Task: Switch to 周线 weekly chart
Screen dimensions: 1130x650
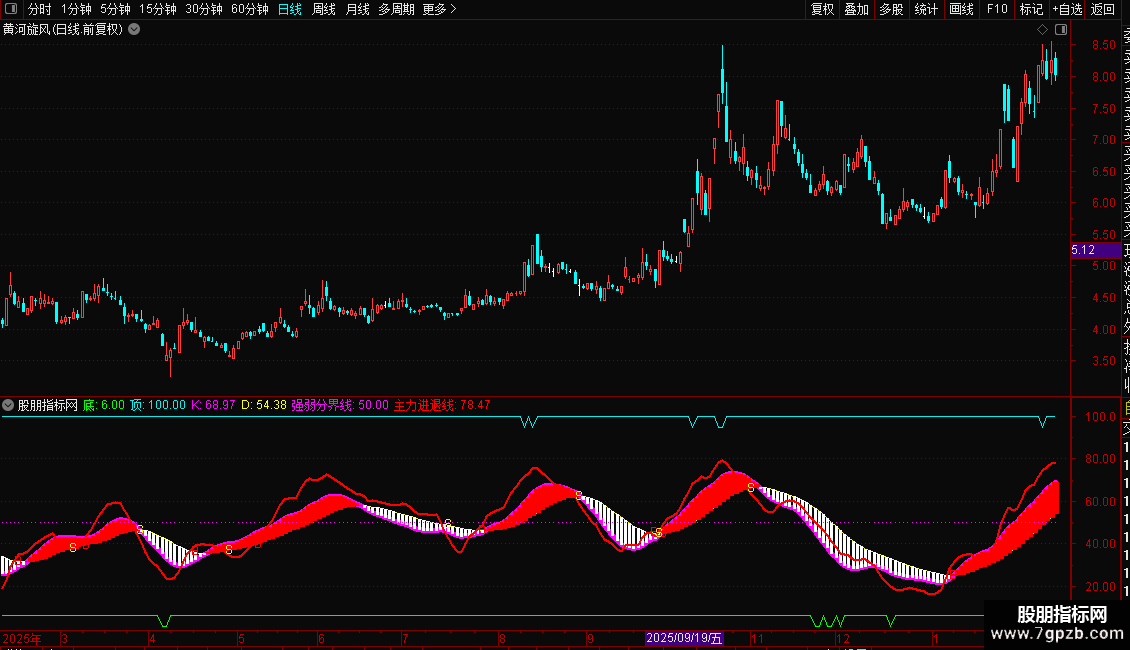Action: [324, 9]
